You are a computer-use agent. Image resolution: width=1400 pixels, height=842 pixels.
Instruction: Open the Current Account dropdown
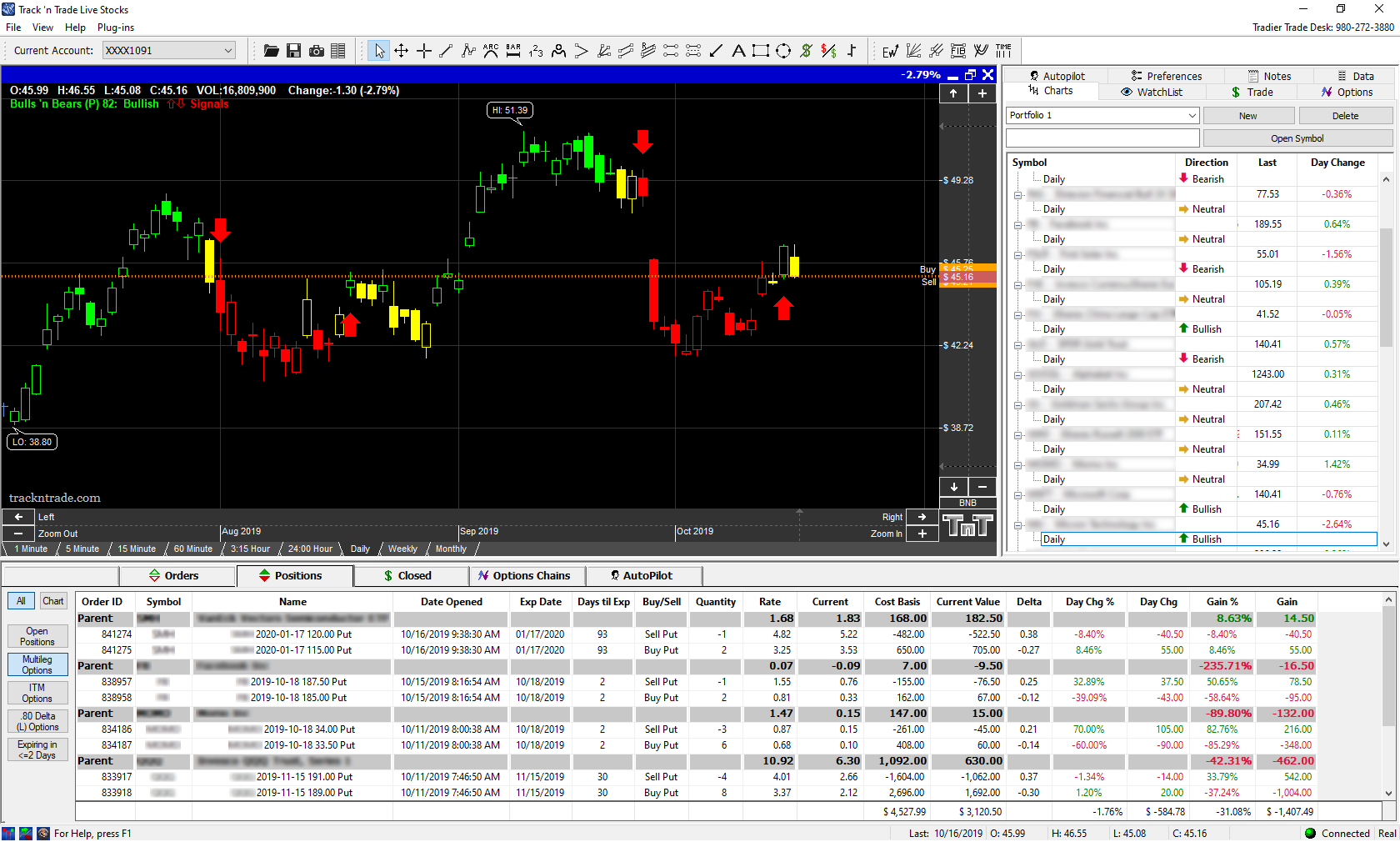227,51
